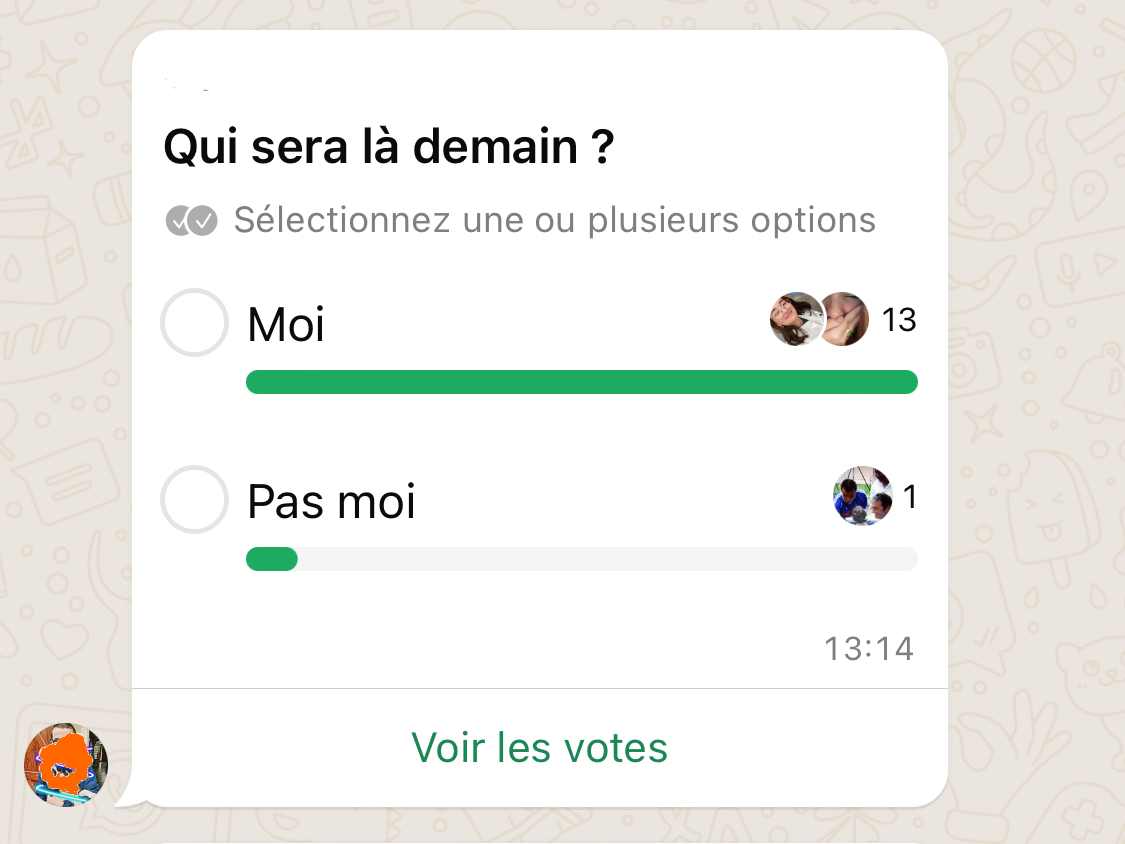1125x844 pixels.
Task: Click "Sélectionnez une ou plusieurs options" hint text
Action: [555, 220]
